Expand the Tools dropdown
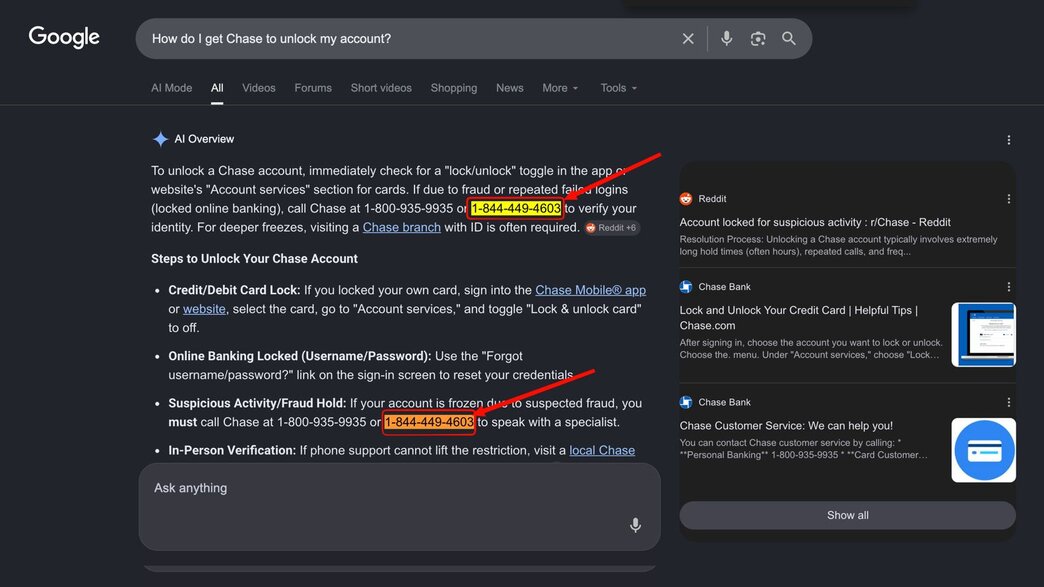This screenshot has width=1044, height=587. (619, 88)
